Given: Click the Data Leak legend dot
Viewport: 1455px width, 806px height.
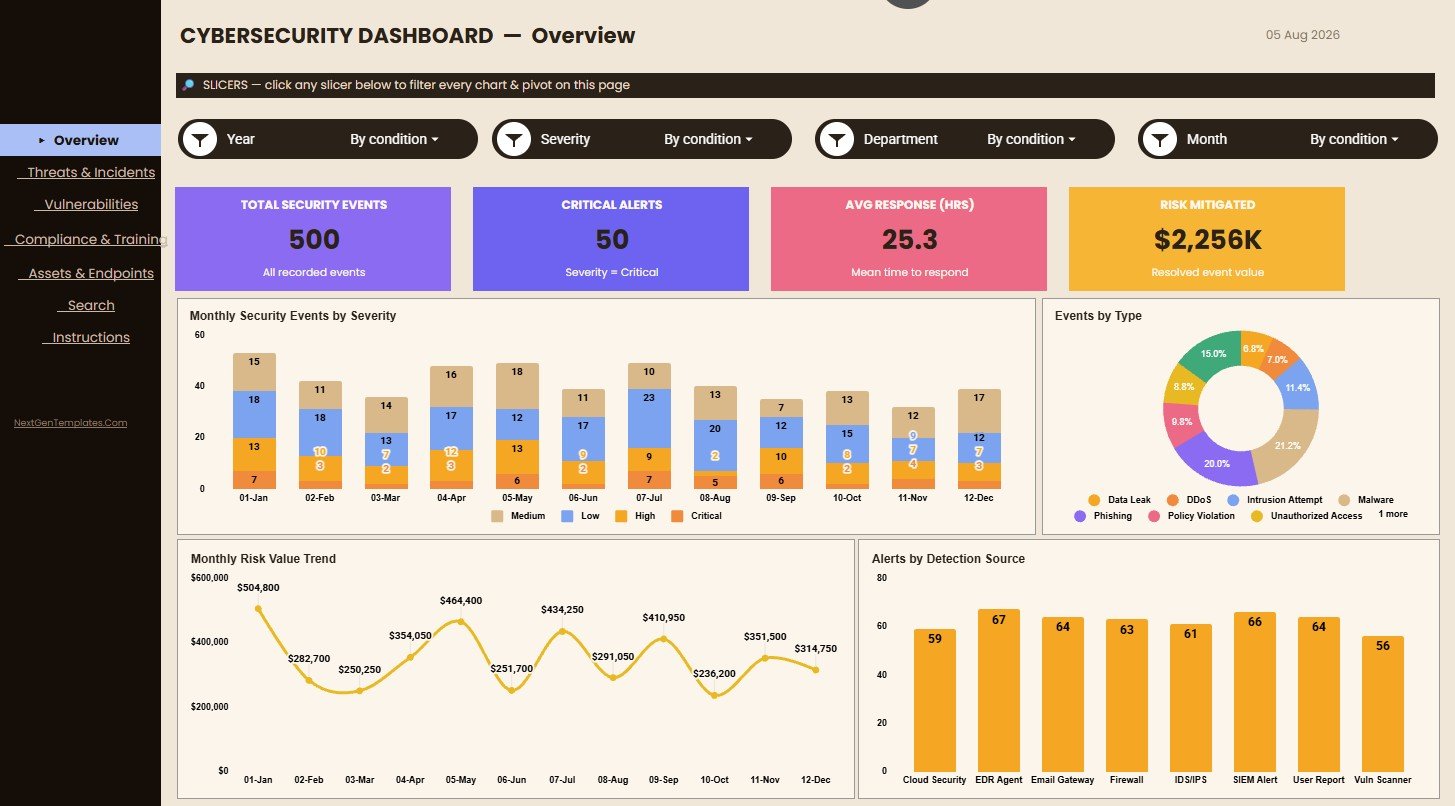Looking at the screenshot, I should point(1093,500).
